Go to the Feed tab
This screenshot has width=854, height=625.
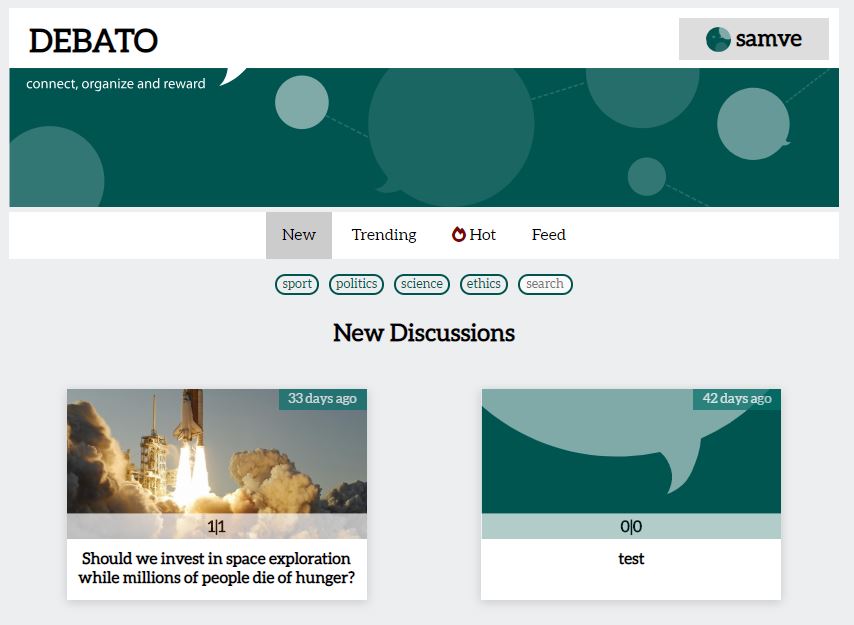(548, 235)
